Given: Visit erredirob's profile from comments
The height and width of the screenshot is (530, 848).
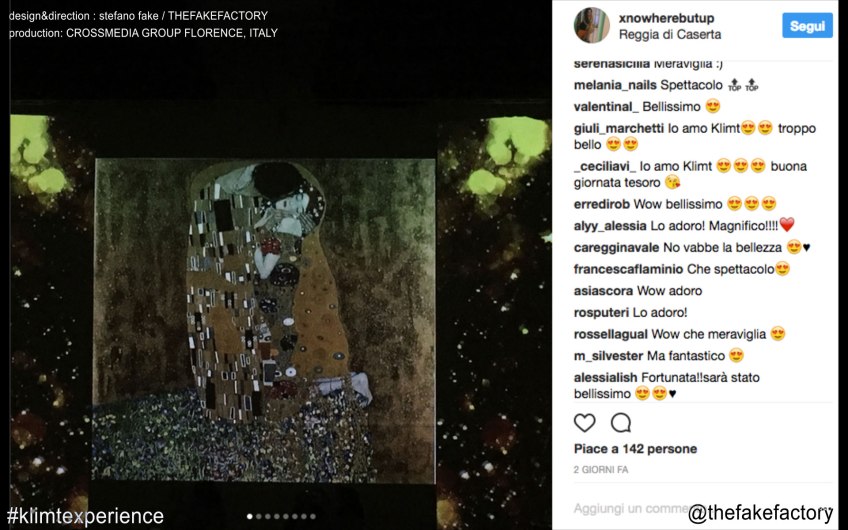Looking at the screenshot, I should pos(602,204).
